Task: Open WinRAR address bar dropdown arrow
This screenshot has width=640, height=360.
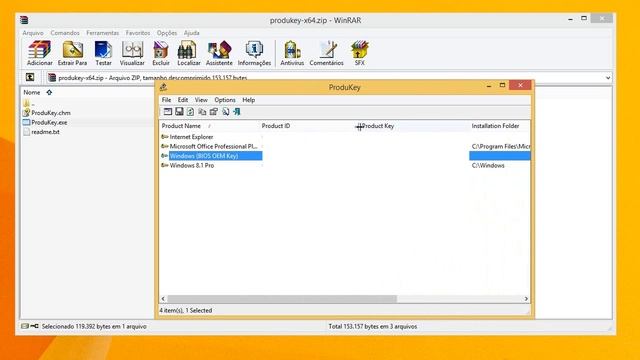Action: [608, 78]
